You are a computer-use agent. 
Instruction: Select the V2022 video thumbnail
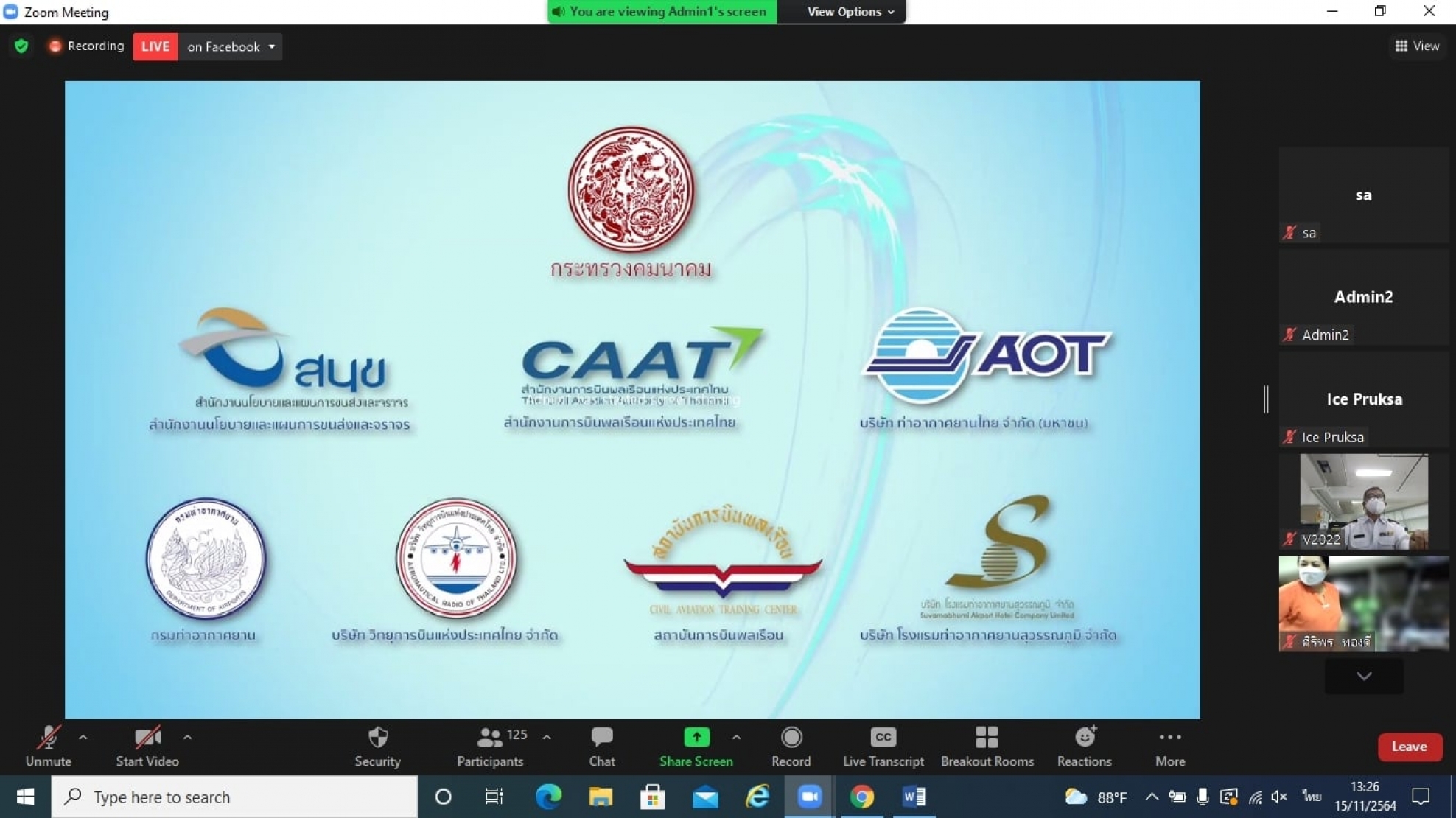1364,501
